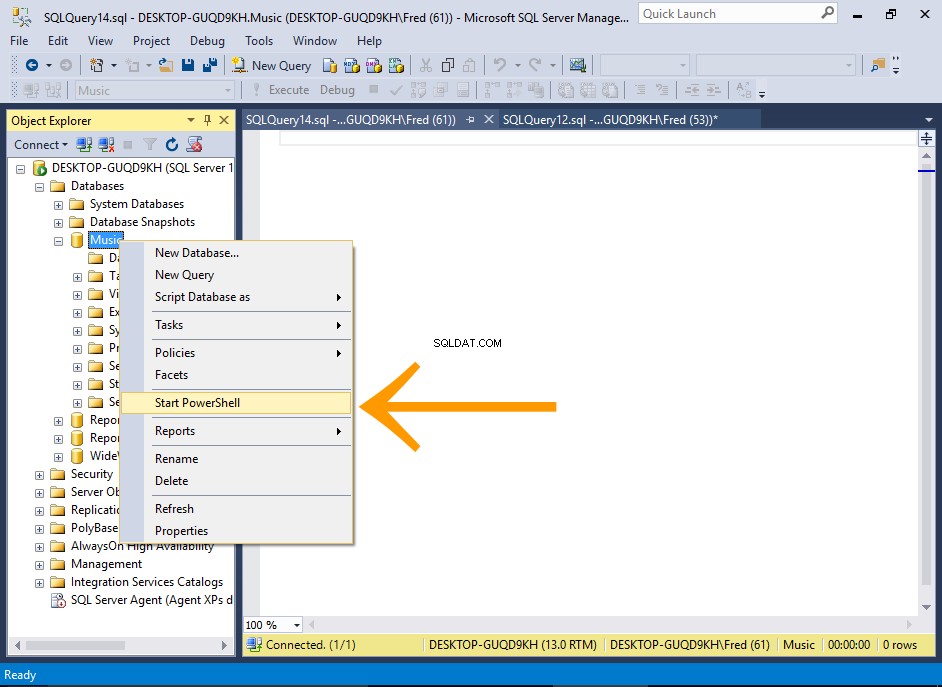Screen dimensions: 942x687
Task: Click the Redo arrow icon
Action: pos(535,64)
